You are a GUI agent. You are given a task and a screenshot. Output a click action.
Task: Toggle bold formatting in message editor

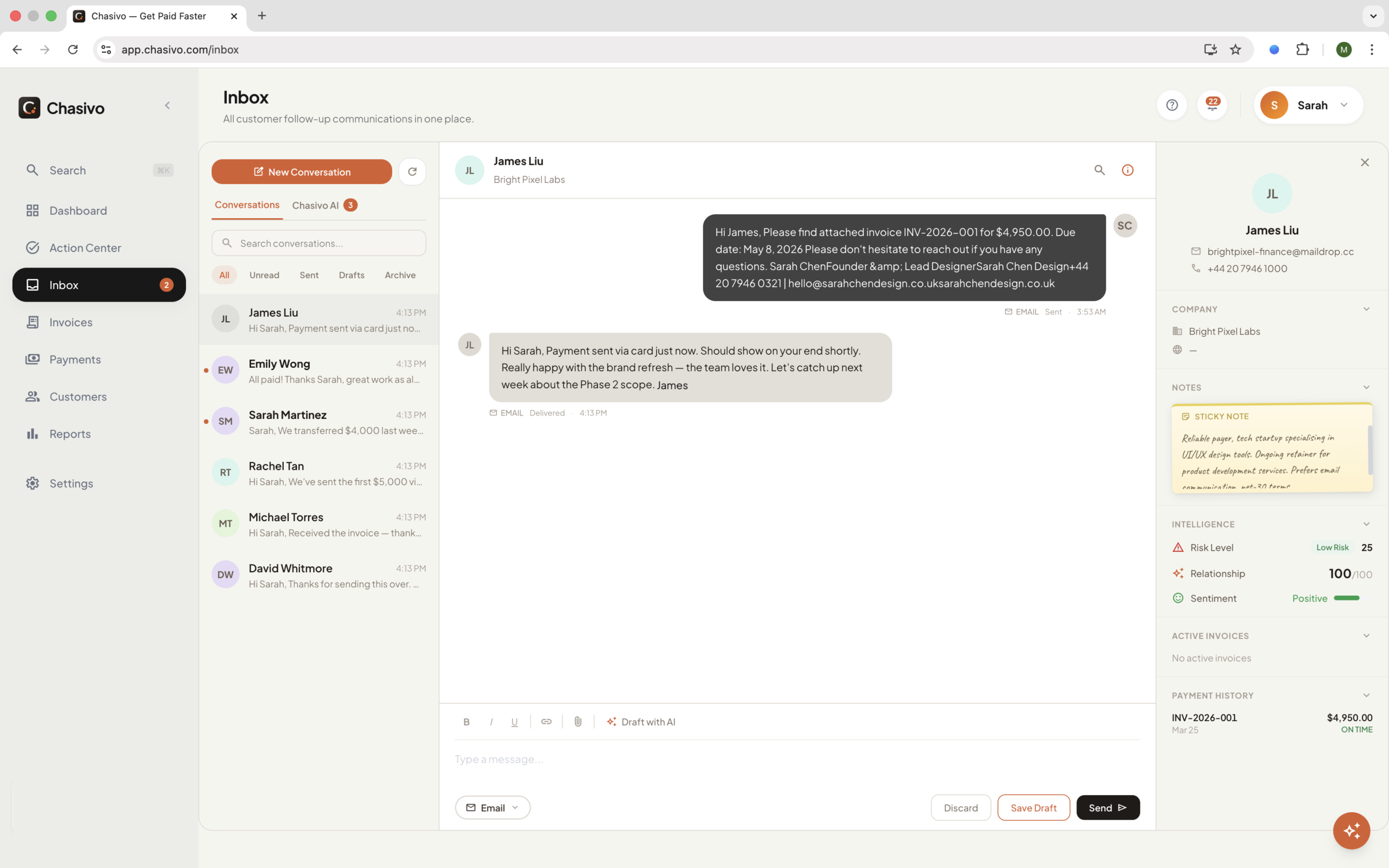466,722
